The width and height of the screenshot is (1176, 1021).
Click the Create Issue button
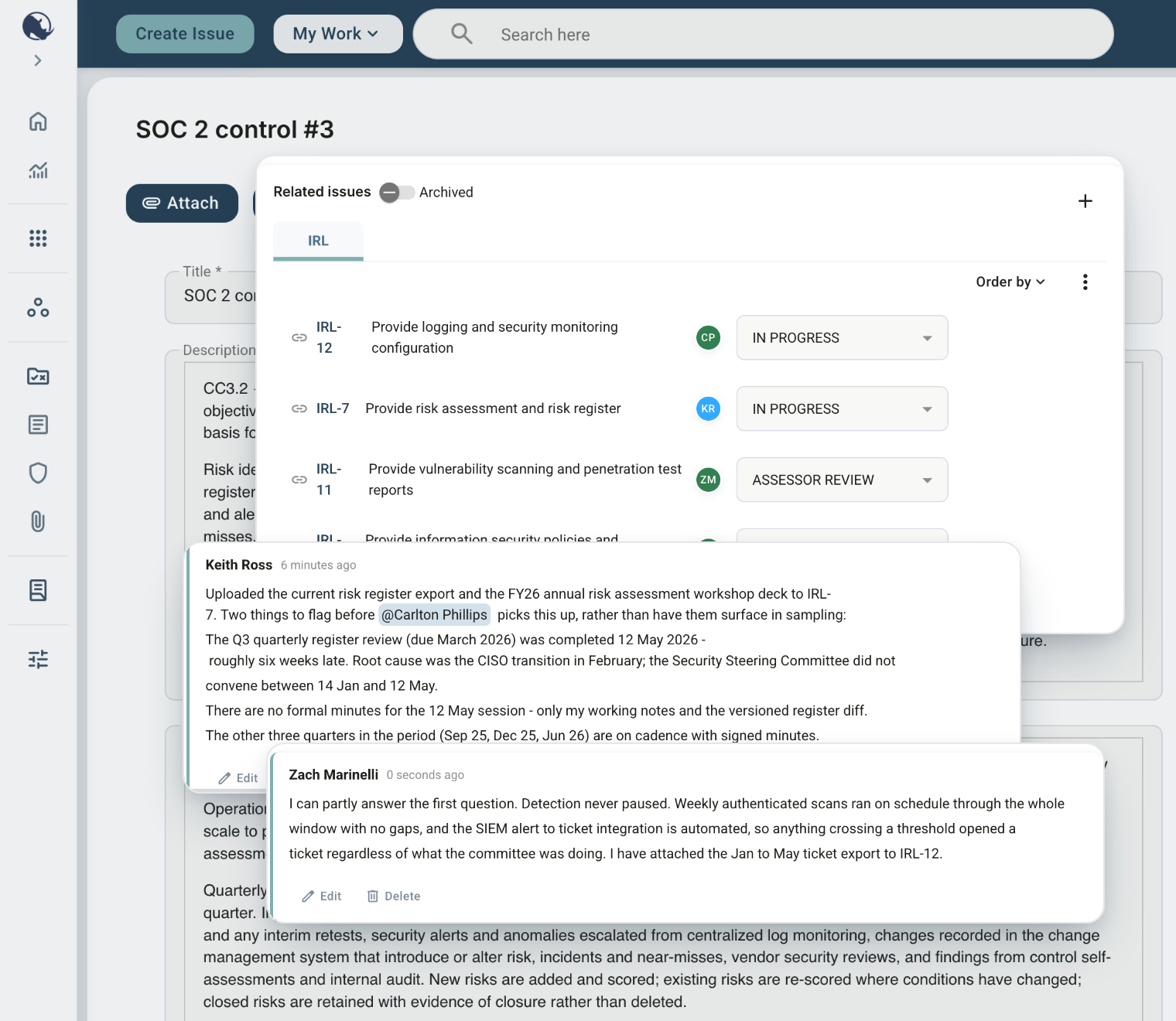(x=185, y=34)
